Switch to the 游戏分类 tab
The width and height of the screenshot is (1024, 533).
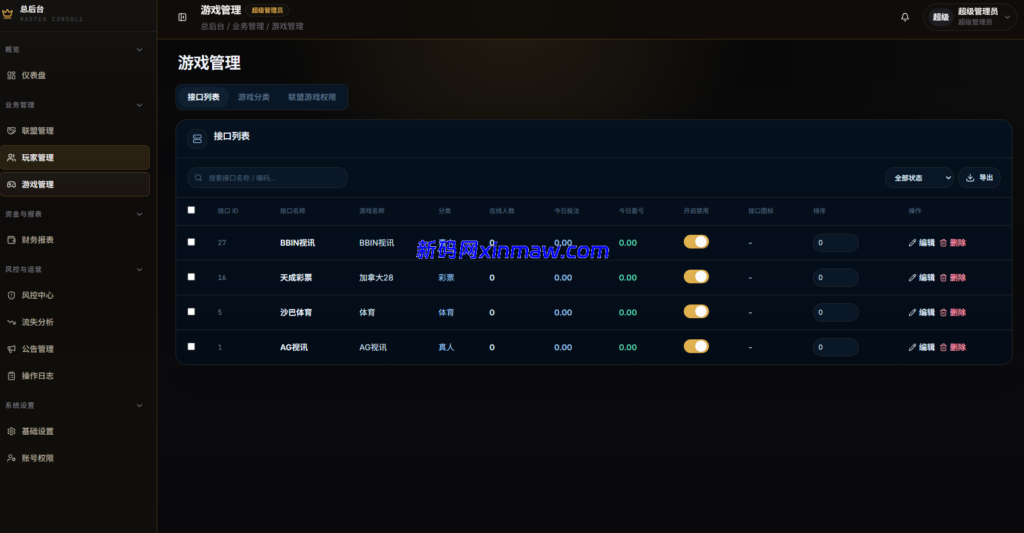pos(253,97)
